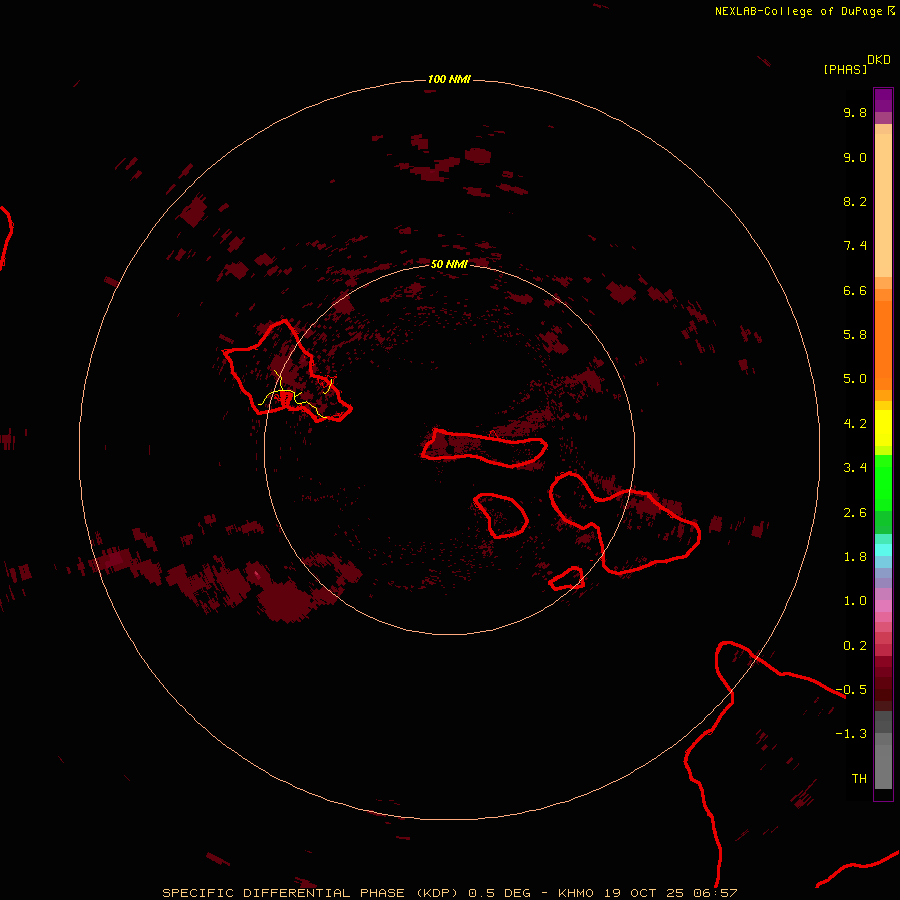Click the 2.6 colorbar value
The width and height of the screenshot is (900, 900).
click(855, 513)
